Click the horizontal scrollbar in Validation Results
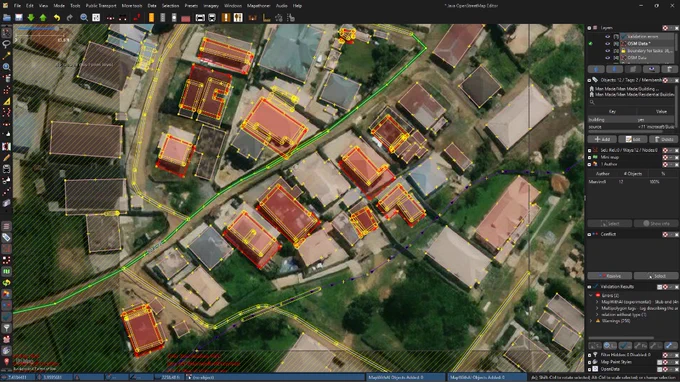The height and width of the screenshot is (382, 680). pos(621,338)
